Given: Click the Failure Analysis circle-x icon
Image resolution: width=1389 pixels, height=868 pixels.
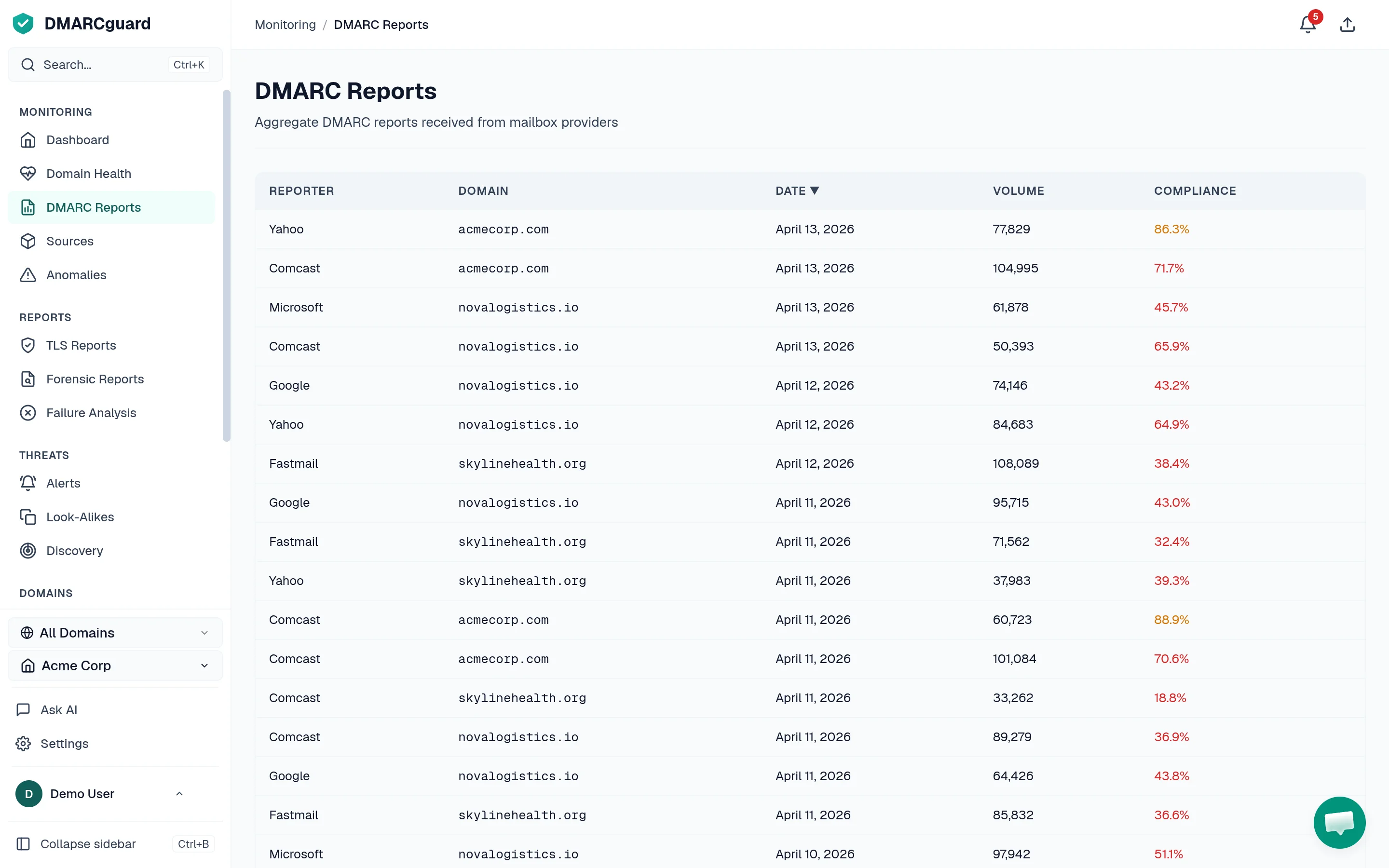Looking at the screenshot, I should pyautogui.click(x=27, y=413).
